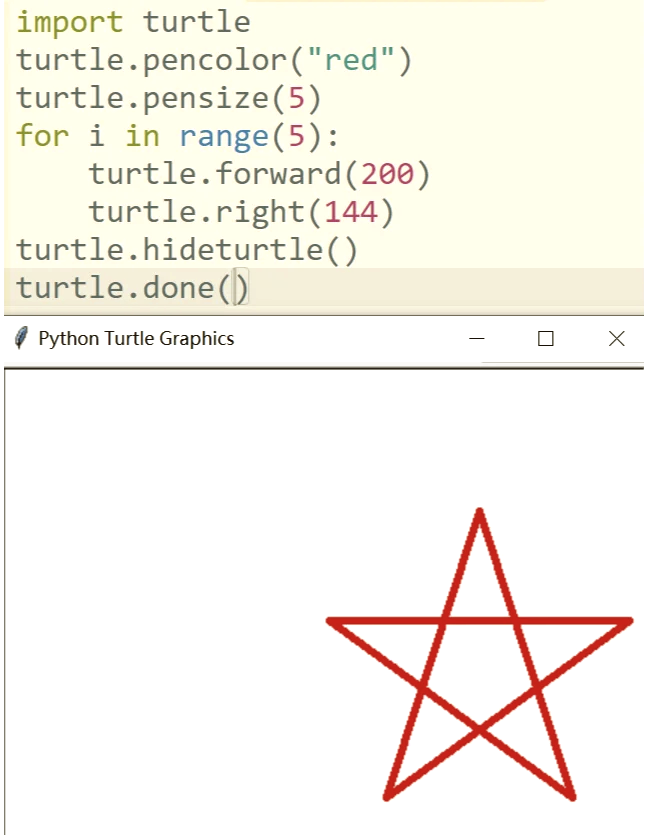
Task: Click the turtle.forward(200) line
Action: pos(259,174)
